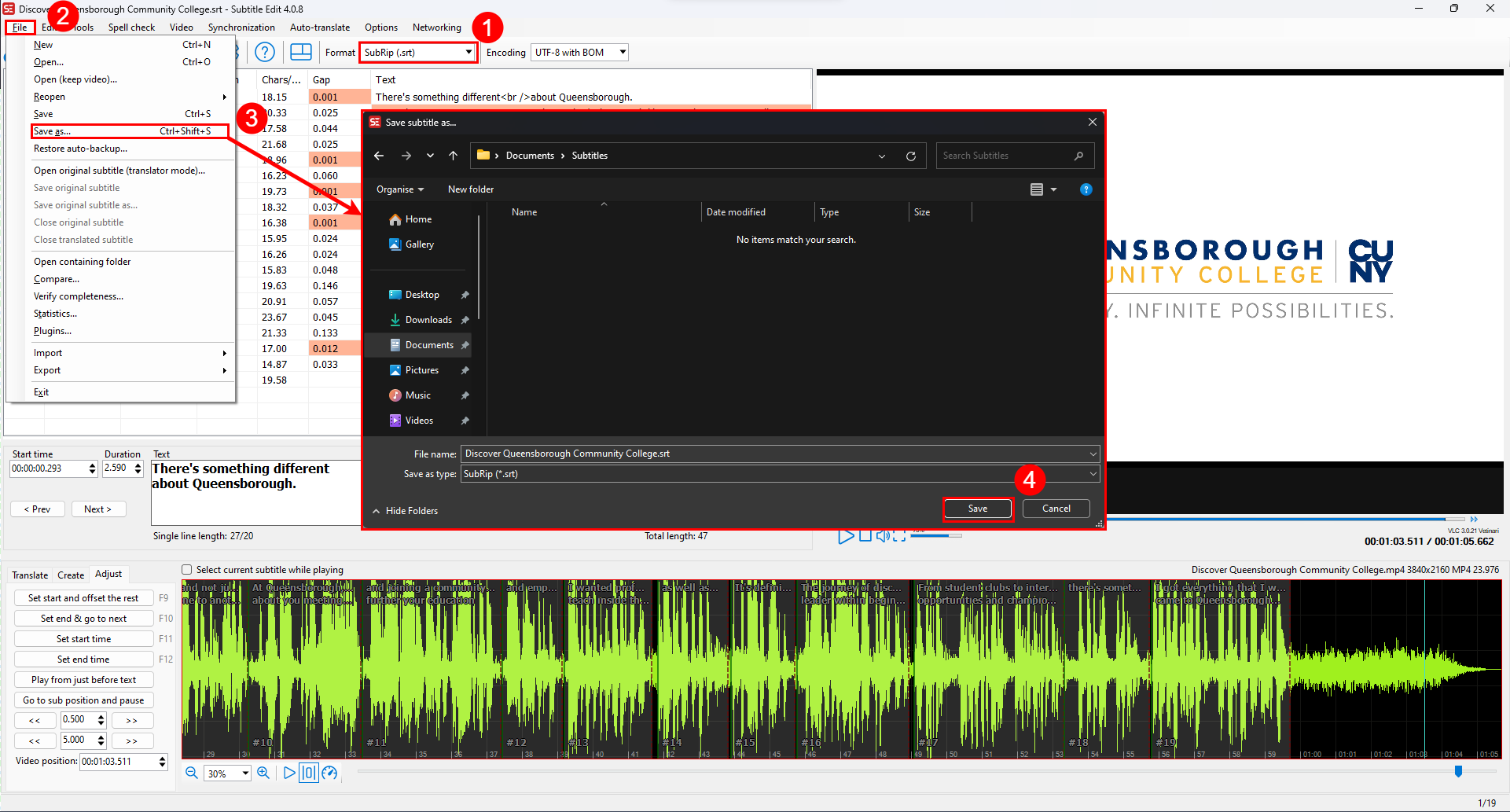
Task: Toggle the layout chooser toolbar icon
Action: point(301,52)
